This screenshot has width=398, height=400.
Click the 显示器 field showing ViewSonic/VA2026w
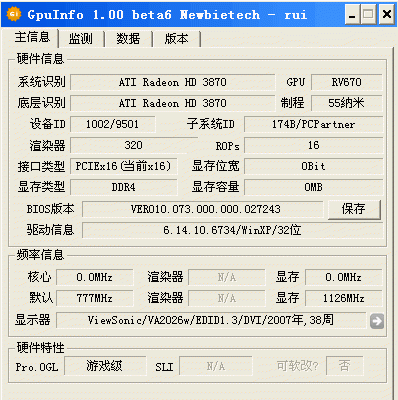click(x=211, y=320)
